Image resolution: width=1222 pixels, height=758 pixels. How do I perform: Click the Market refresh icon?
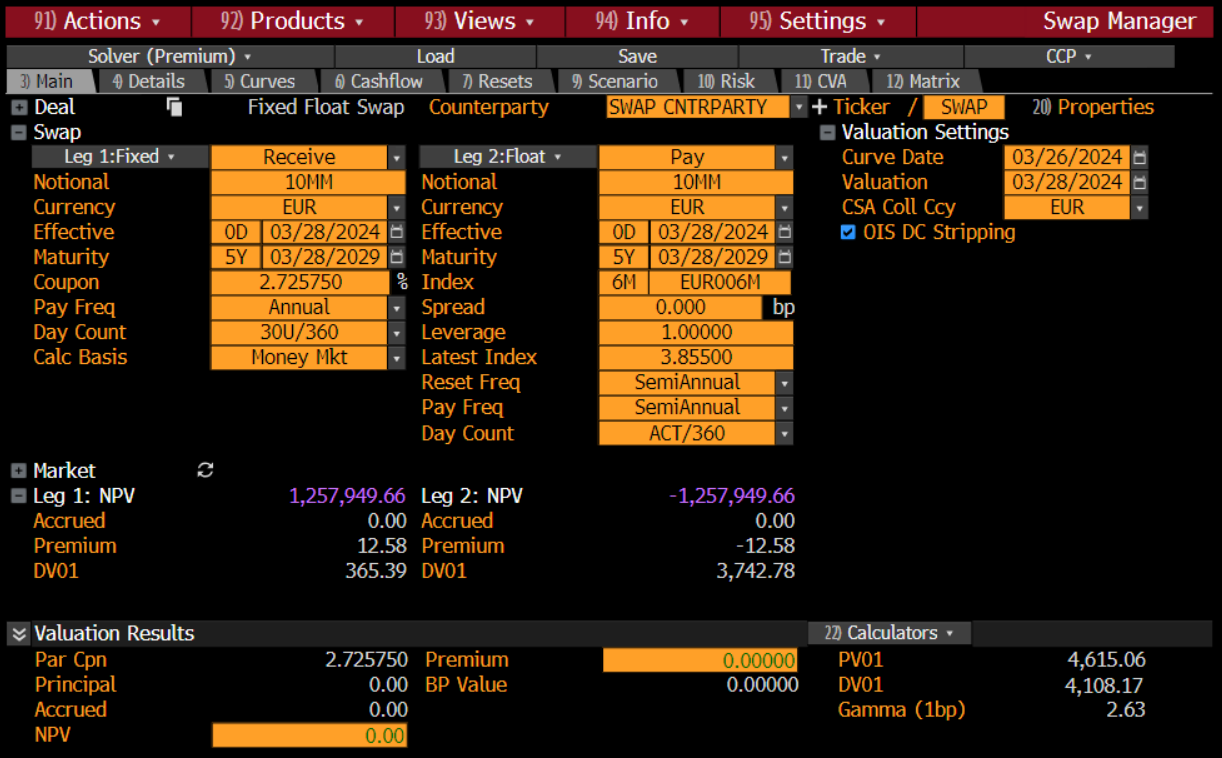coord(206,470)
